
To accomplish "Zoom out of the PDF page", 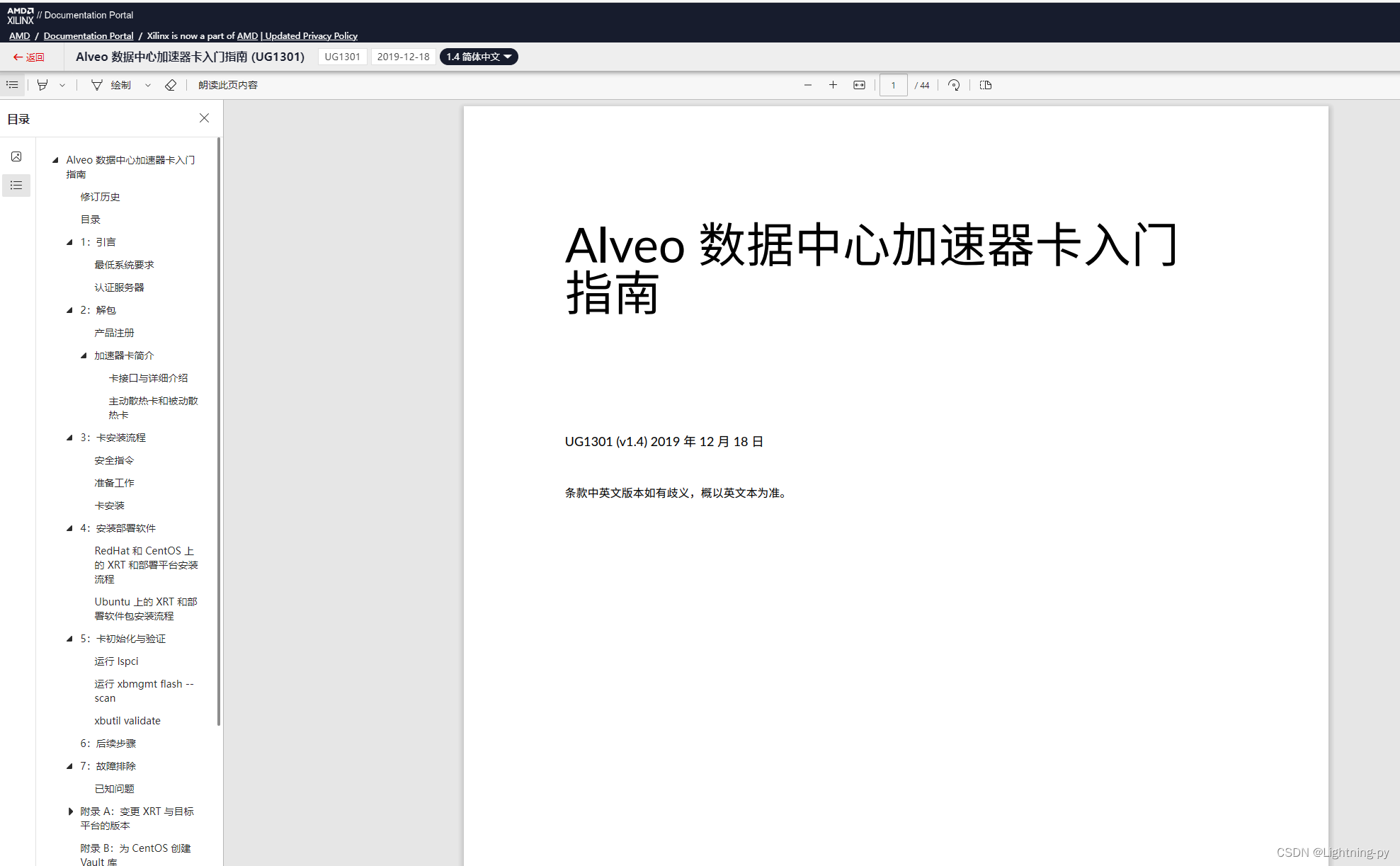I will [808, 84].
